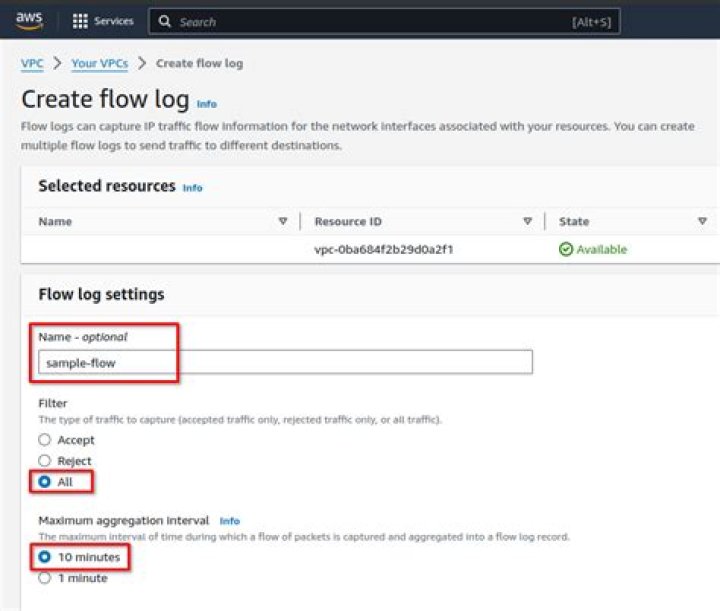
Task: Choose the 10 minutes interval option
Action: click(45, 557)
